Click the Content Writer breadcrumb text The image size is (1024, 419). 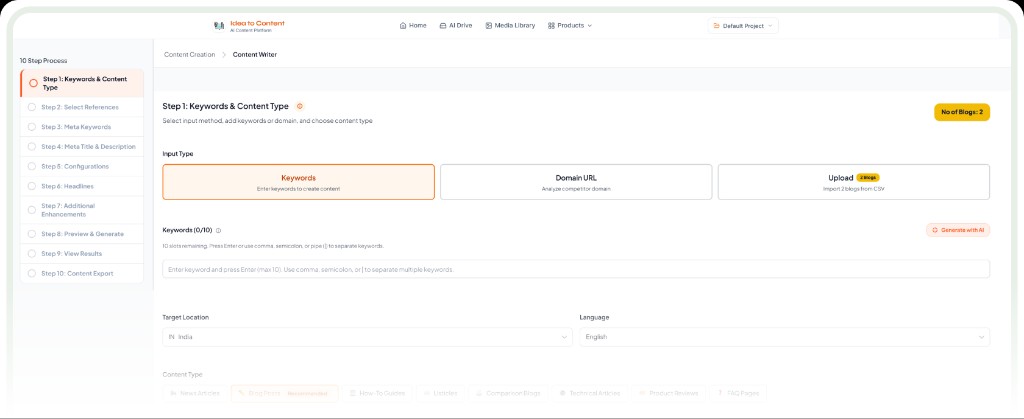255,55
